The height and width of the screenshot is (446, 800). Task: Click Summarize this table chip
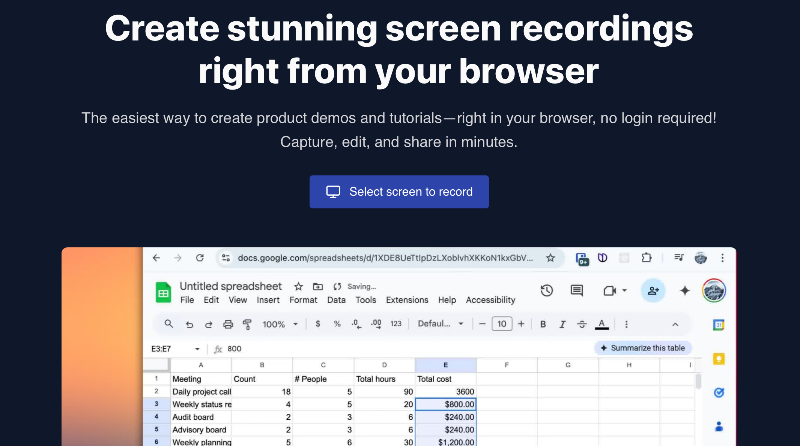tap(643, 348)
